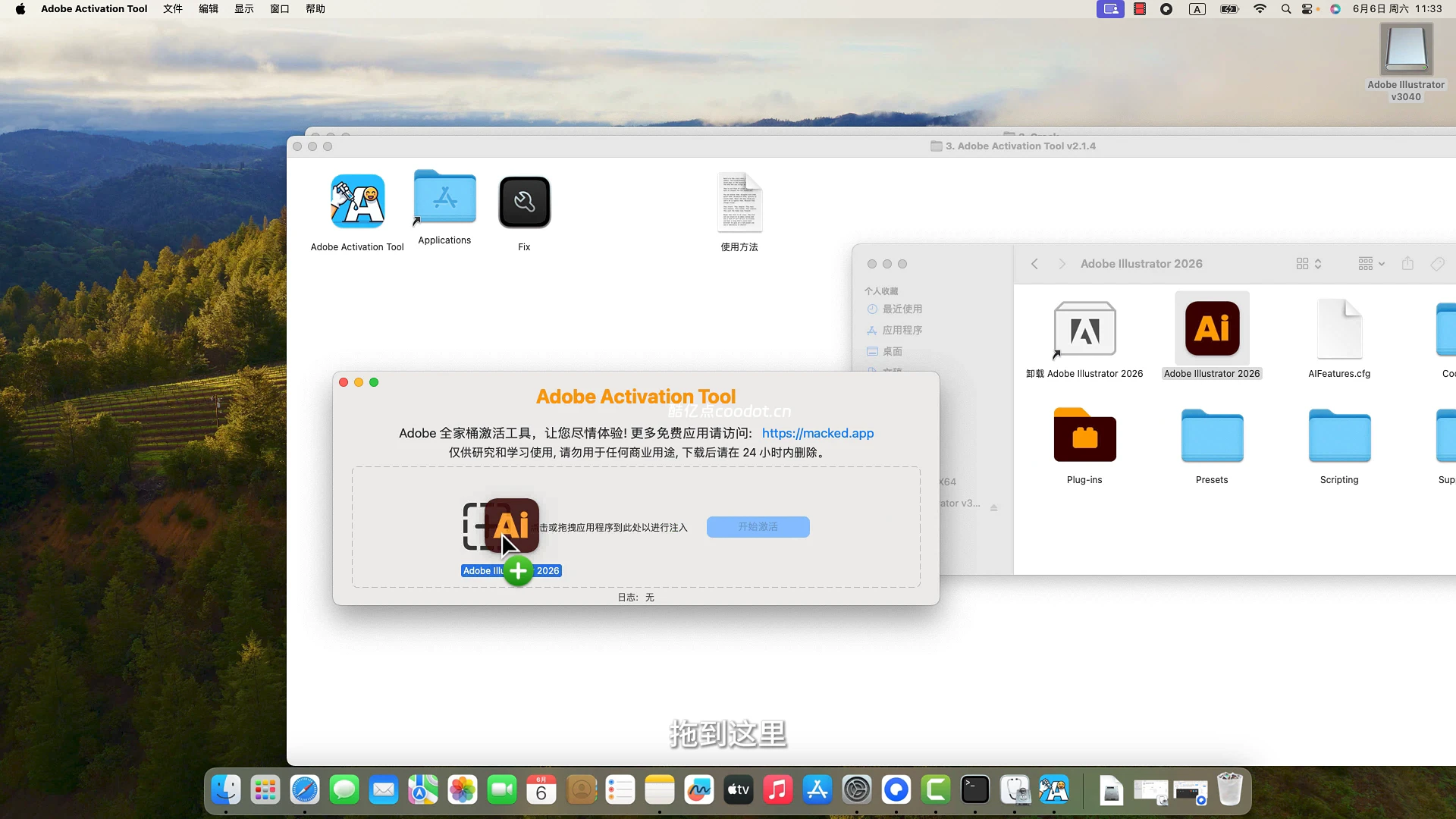Image resolution: width=1456 pixels, height=819 pixels.
Task: Open the Adobe Activation Tool app icon
Action: (x=357, y=201)
